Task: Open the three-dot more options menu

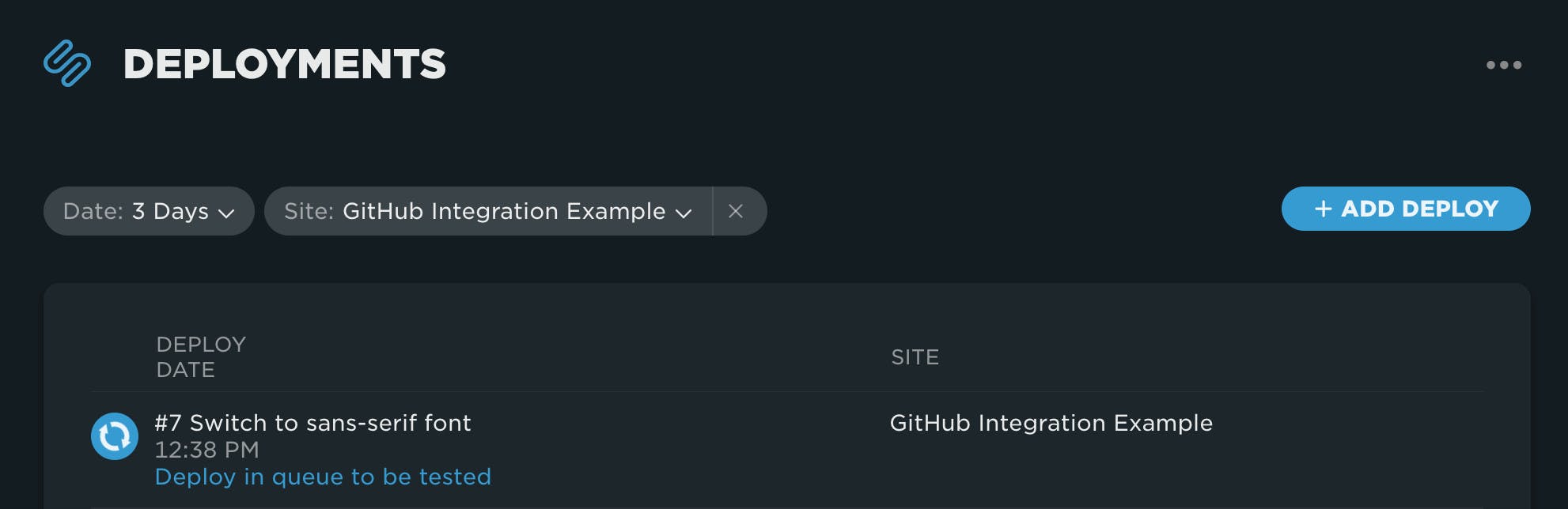Action: tap(1503, 65)
